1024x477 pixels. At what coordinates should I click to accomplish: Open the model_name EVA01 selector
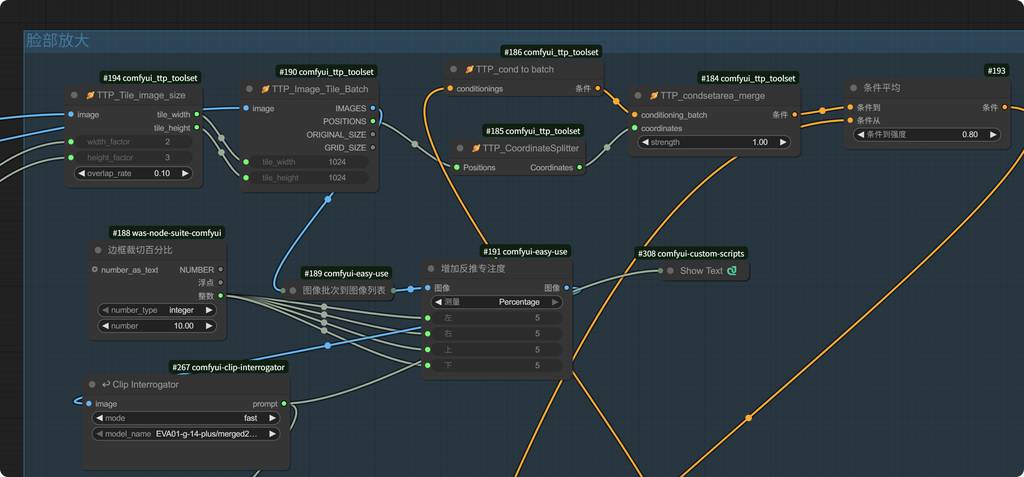pos(185,434)
